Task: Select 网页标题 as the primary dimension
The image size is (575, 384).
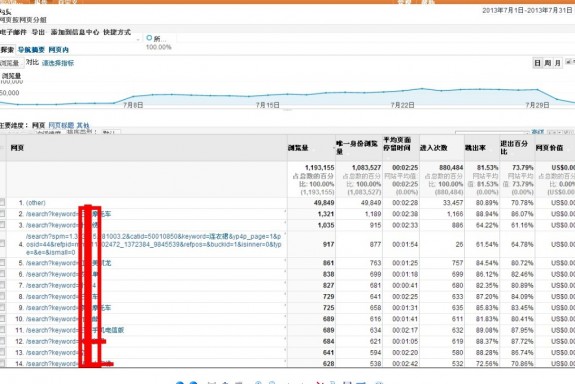Action: tap(61, 125)
